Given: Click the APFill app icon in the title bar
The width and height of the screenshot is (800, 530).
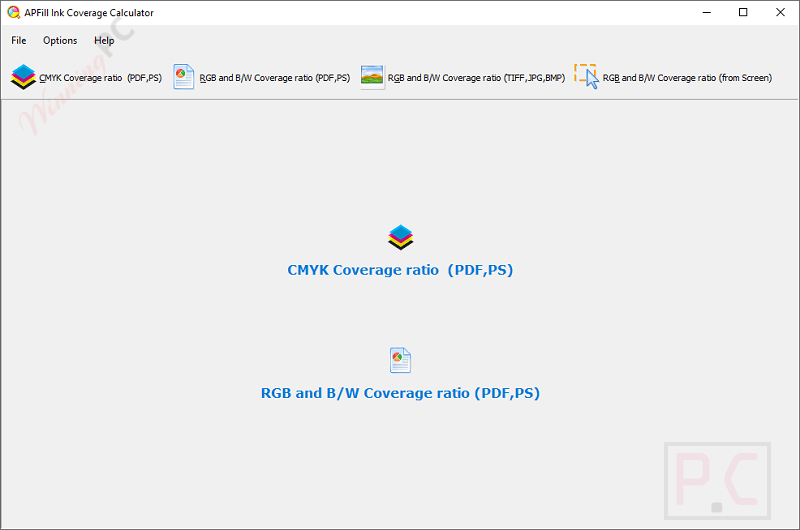Looking at the screenshot, I should (13, 12).
